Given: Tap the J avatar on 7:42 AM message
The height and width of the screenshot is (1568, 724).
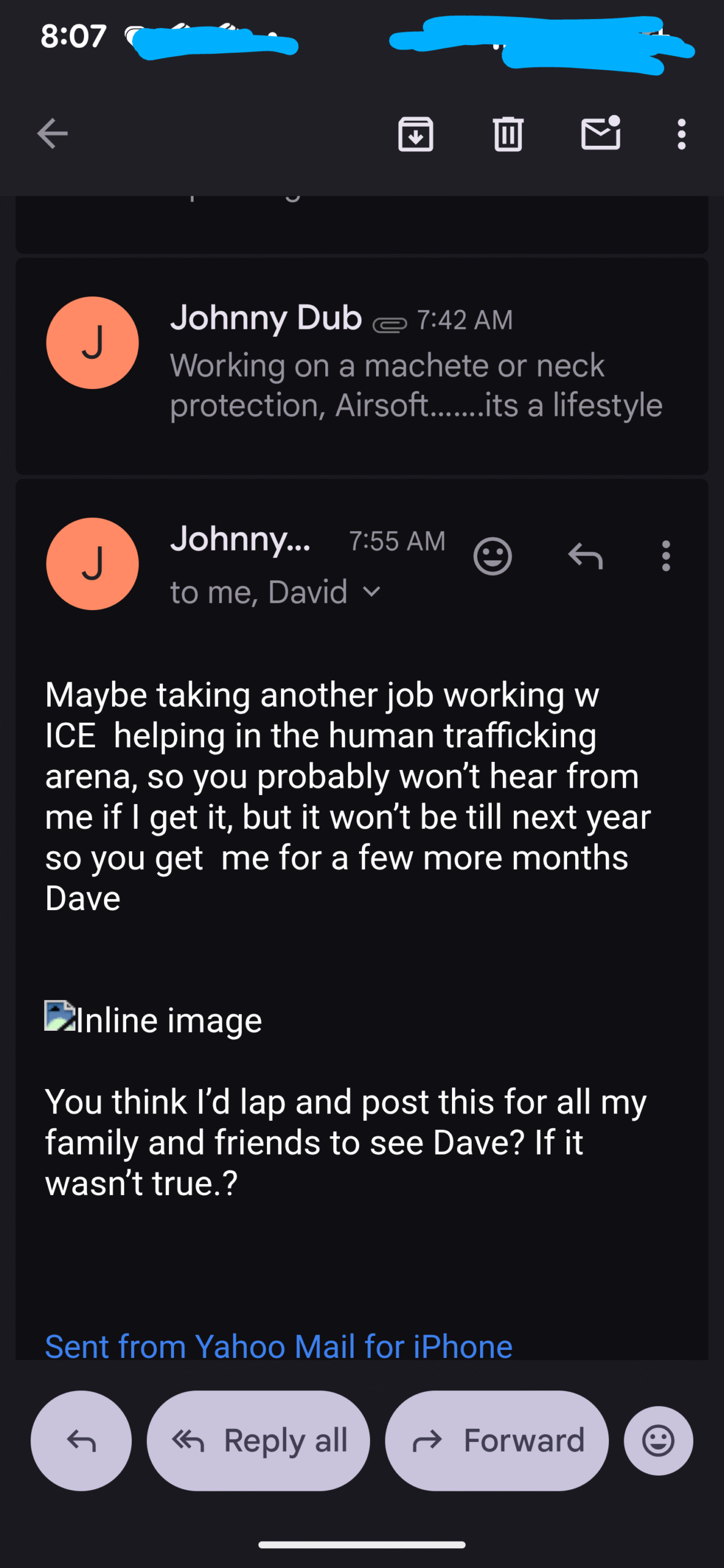Looking at the screenshot, I should [92, 342].
